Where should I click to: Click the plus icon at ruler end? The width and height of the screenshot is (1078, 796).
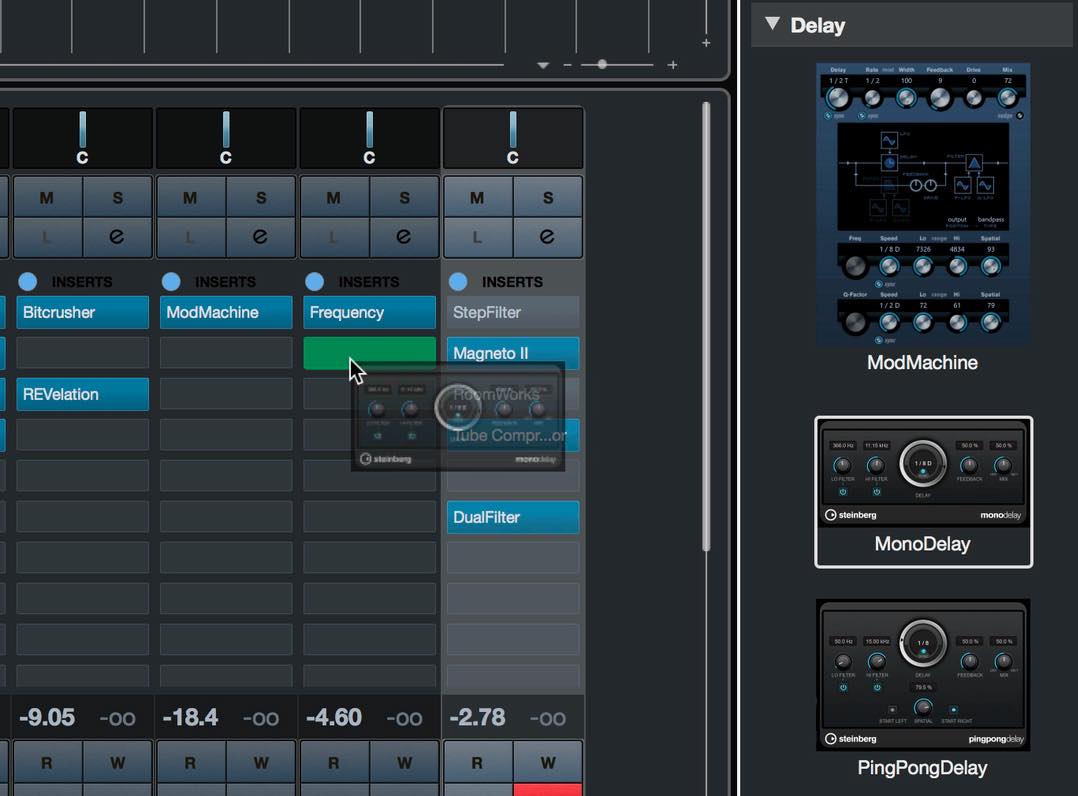[x=706, y=43]
